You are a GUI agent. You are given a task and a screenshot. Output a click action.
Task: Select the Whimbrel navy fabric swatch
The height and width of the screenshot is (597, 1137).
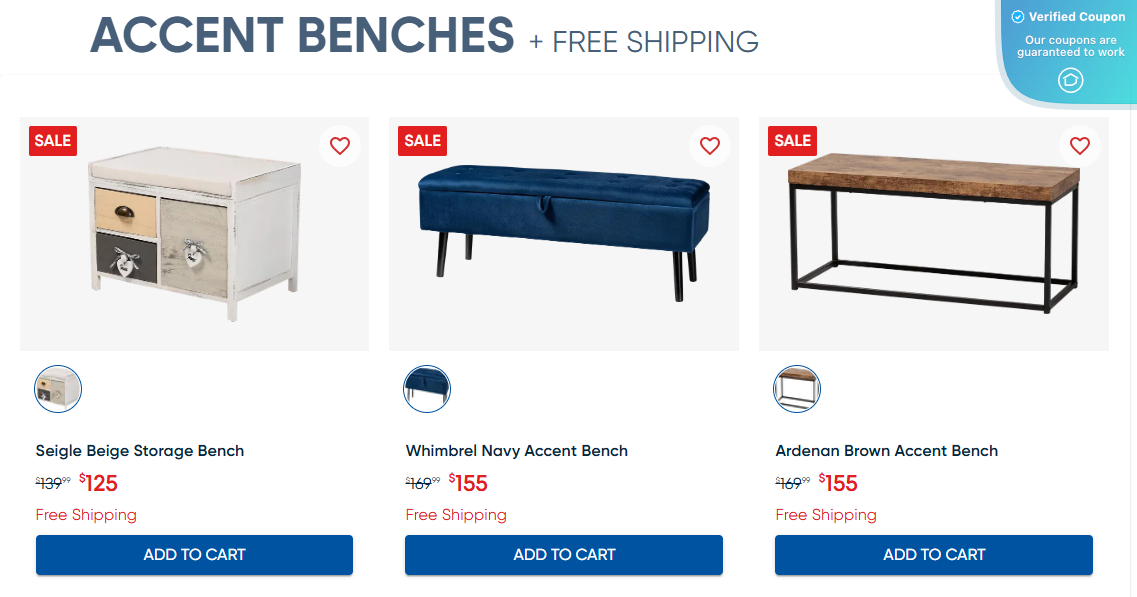pyautogui.click(x=427, y=389)
